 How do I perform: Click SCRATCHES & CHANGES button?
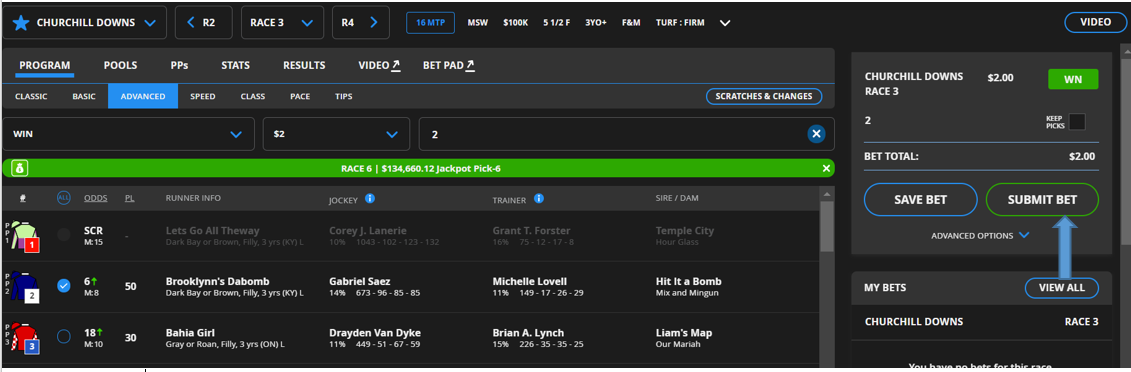click(764, 96)
